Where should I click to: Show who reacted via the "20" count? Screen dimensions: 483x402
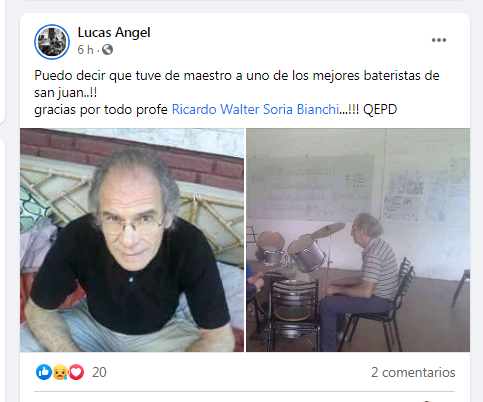tap(99, 372)
